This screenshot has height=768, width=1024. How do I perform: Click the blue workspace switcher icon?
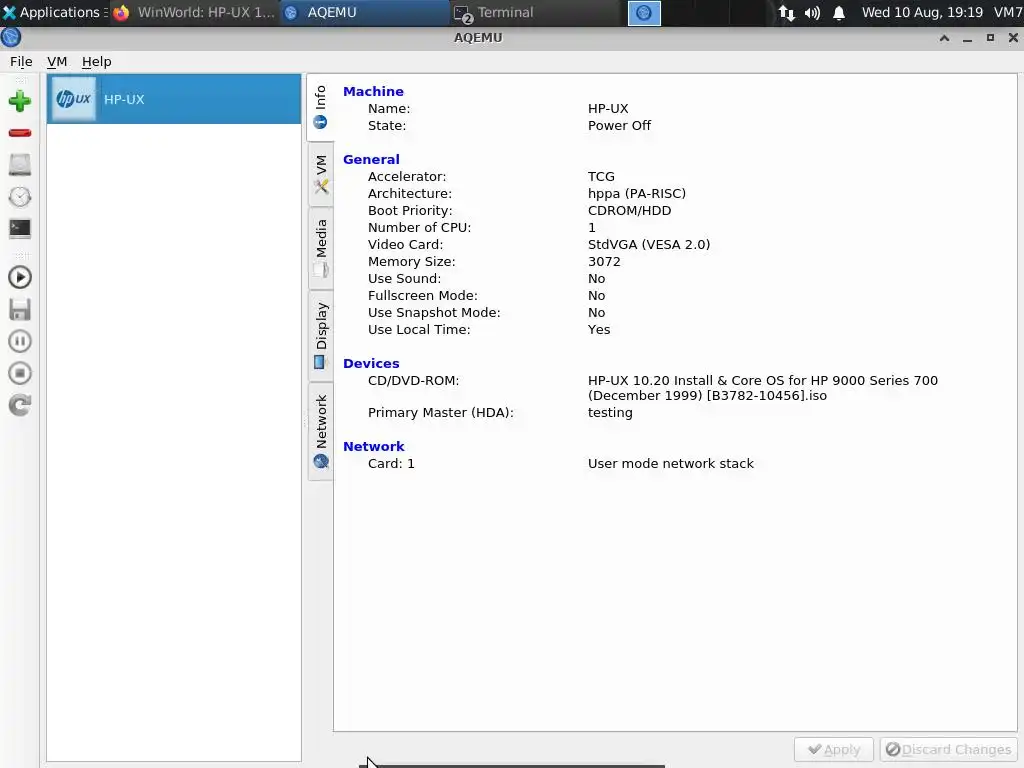pos(644,13)
